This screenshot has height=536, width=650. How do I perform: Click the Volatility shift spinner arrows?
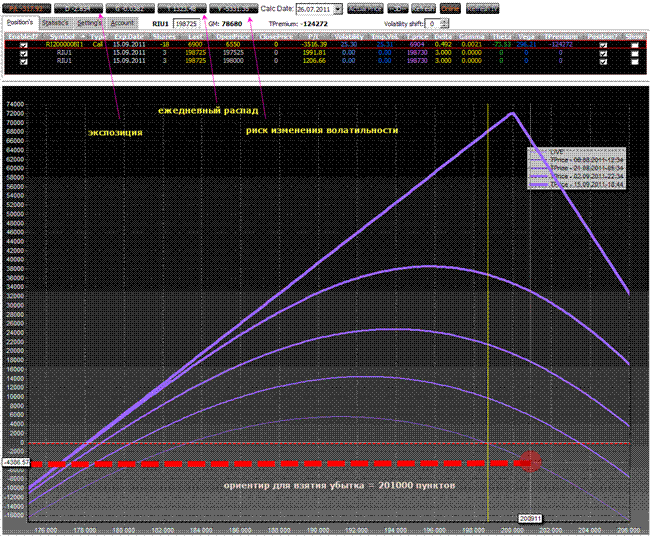(444, 24)
